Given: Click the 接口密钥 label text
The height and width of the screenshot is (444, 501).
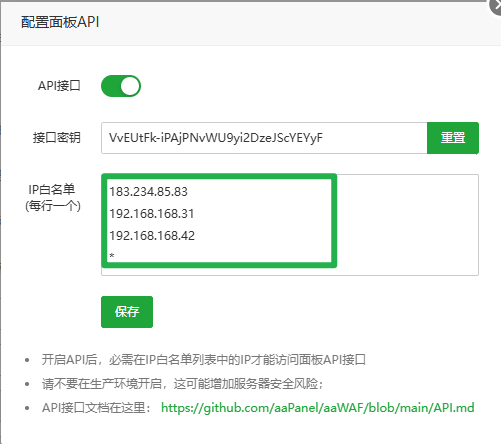Looking at the screenshot, I should click(57, 138).
